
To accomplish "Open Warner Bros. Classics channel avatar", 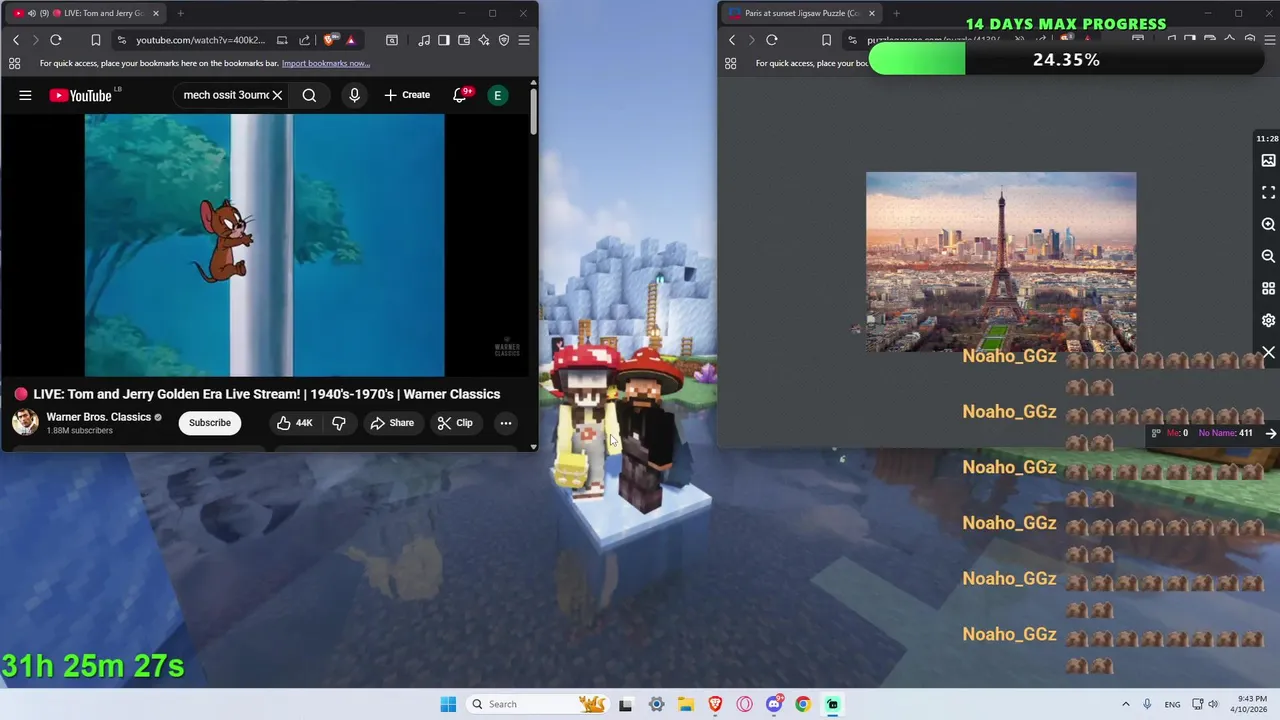I will 25,422.
